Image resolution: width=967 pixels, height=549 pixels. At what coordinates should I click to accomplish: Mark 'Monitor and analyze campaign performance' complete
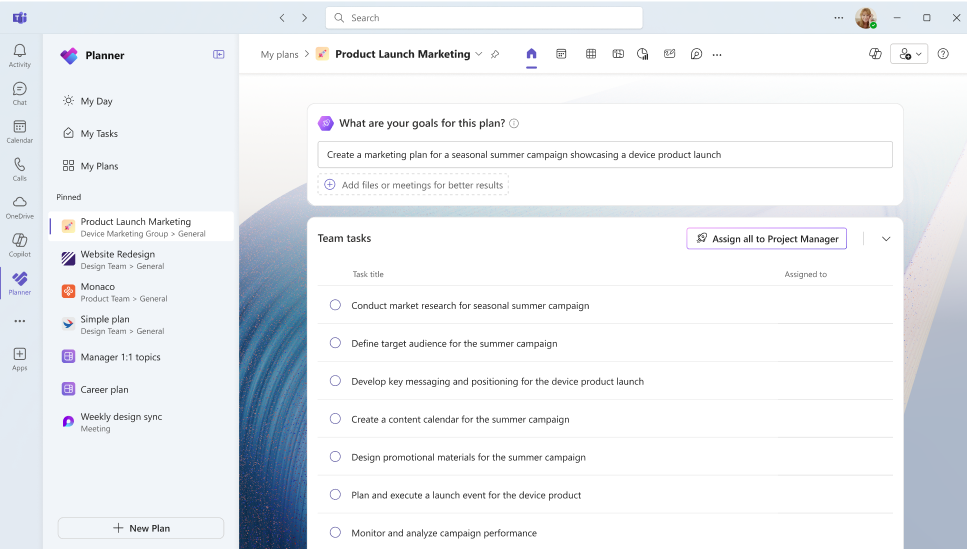335,532
